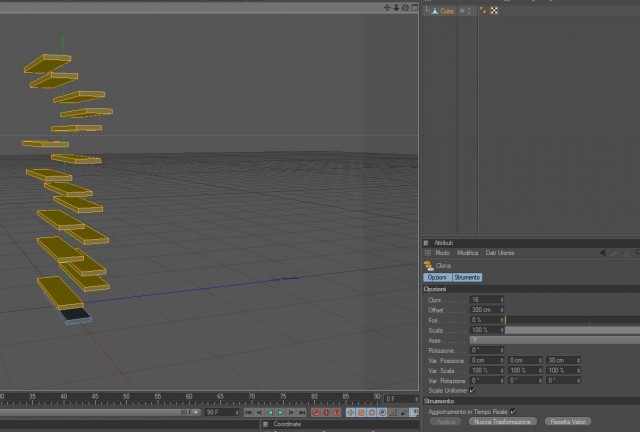
Task: Click the first Var. Scala 100 % field
Action: coord(487,370)
